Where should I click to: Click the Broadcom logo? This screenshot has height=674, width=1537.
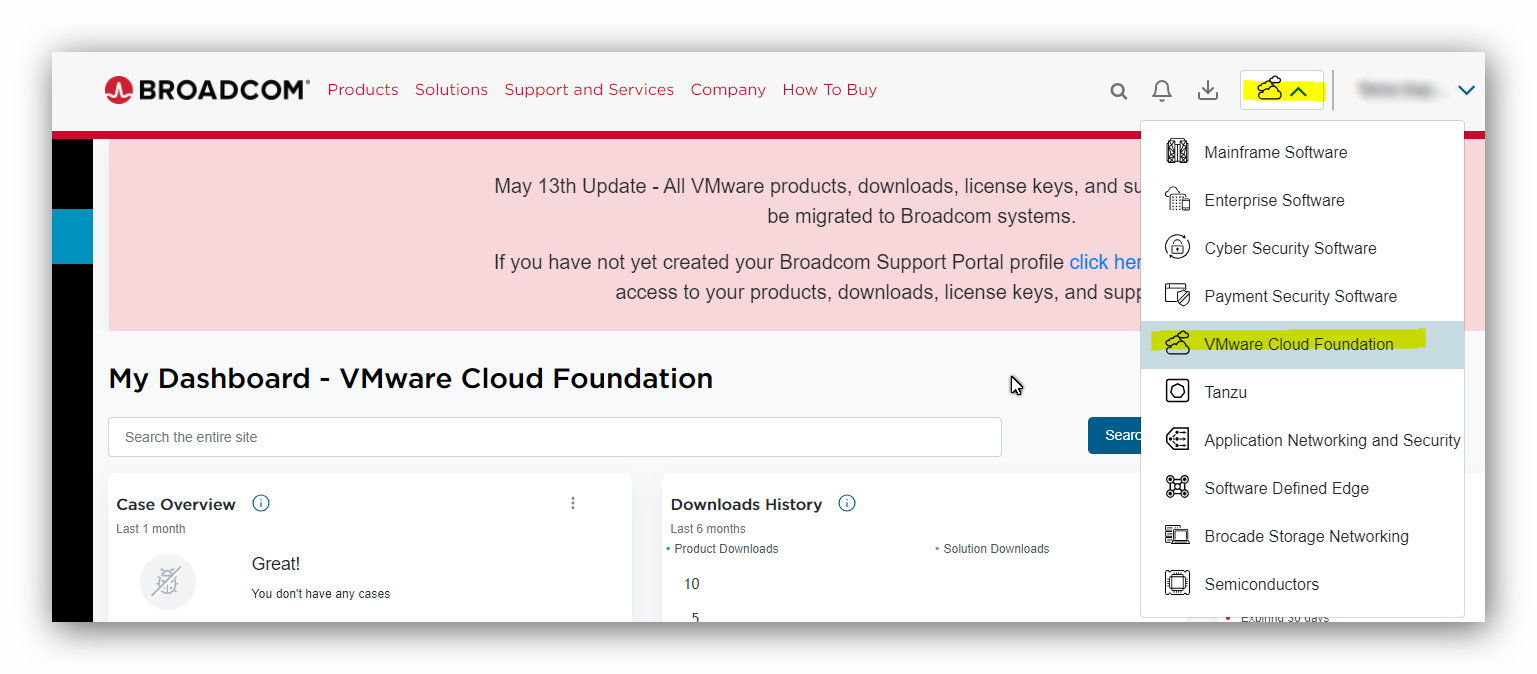(x=207, y=90)
